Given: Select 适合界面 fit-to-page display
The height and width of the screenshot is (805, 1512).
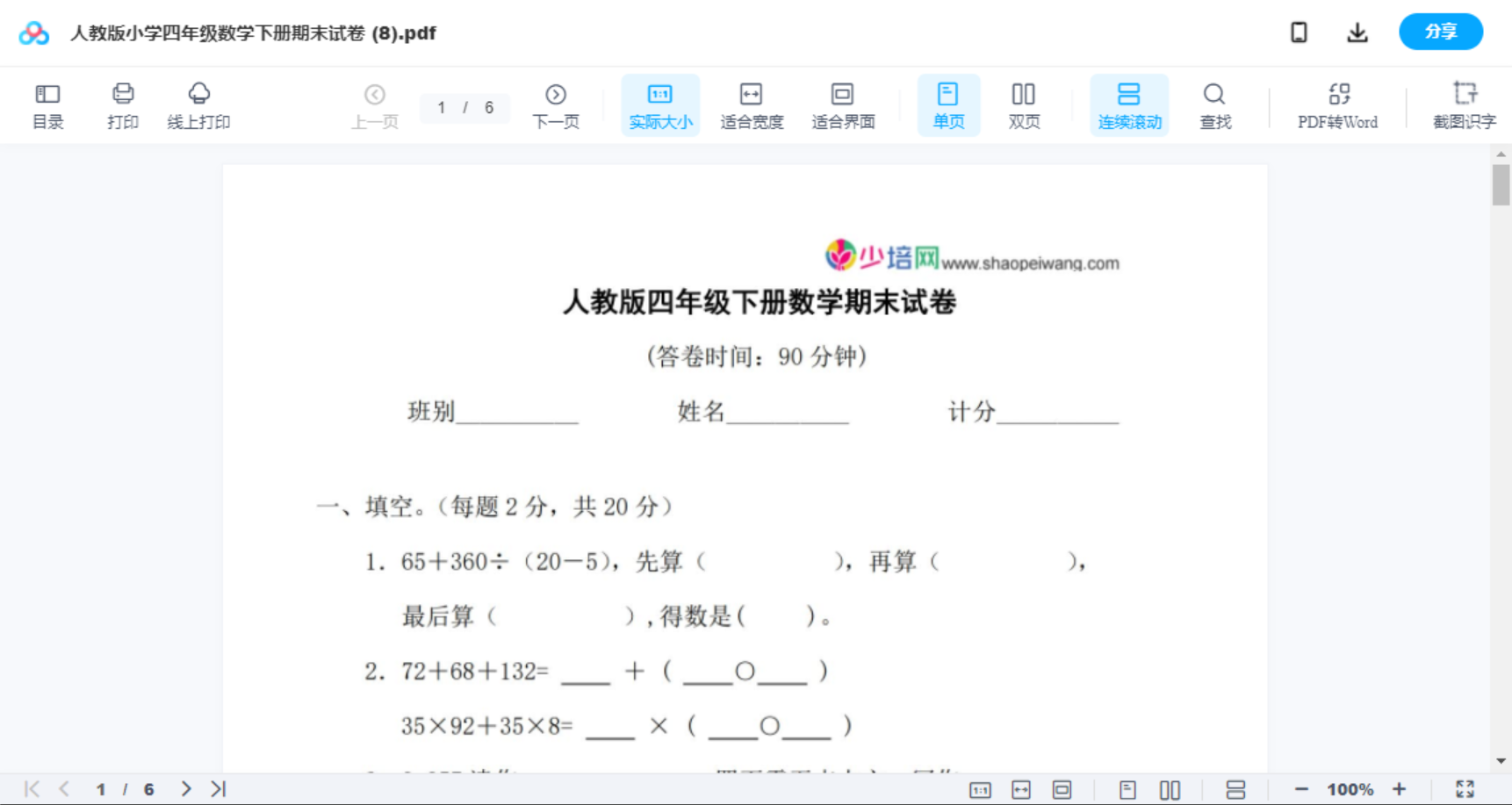Looking at the screenshot, I should [x=843, y=104].
